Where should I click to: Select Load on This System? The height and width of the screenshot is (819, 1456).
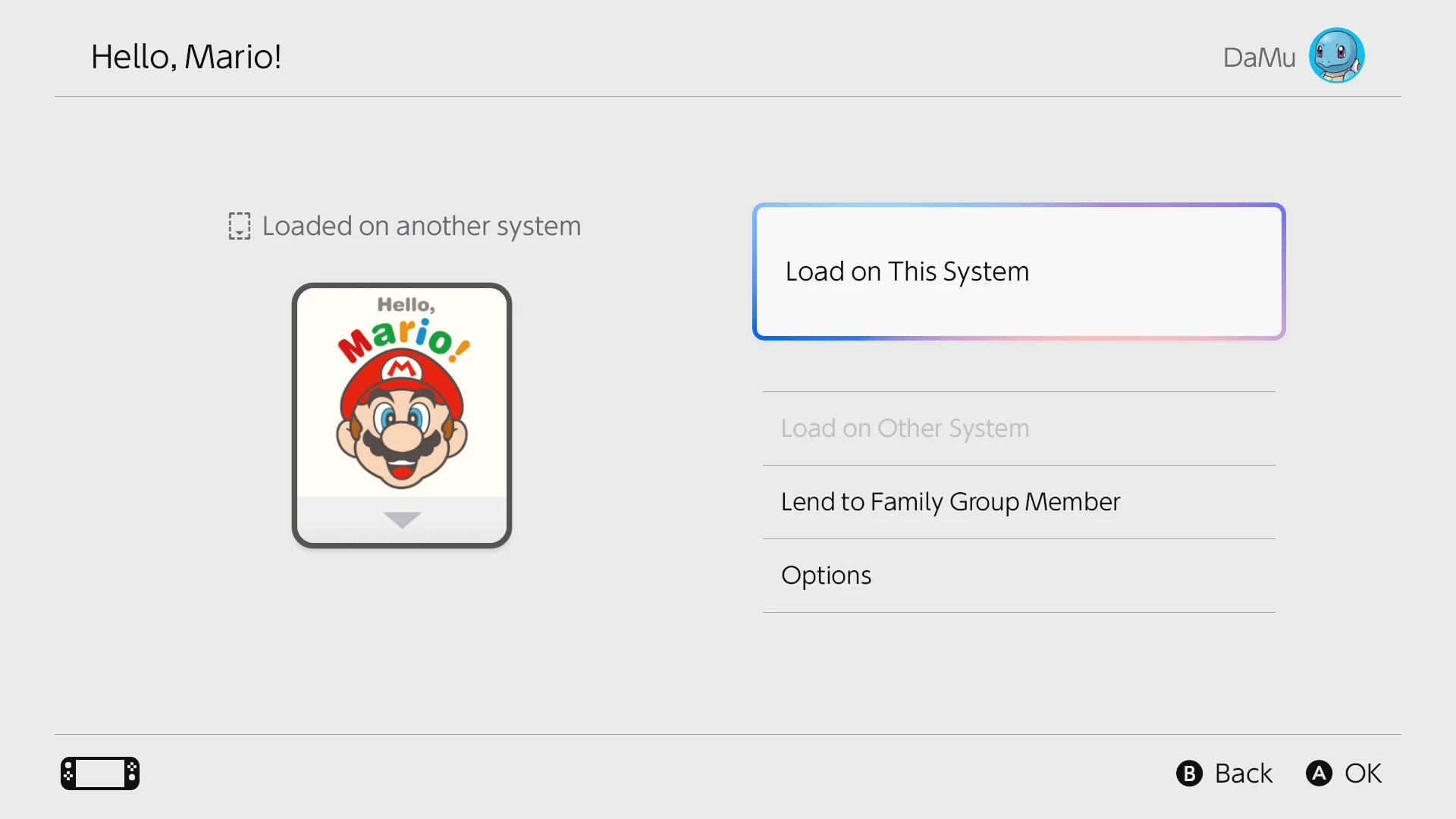(1018, 271)
